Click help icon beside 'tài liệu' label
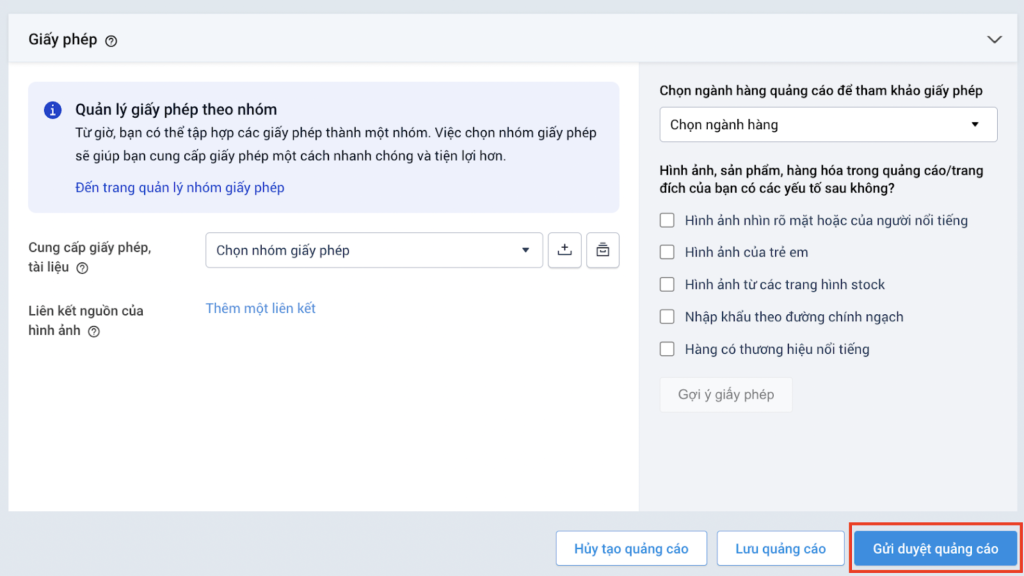The image size is (1024, 576). 82,268
